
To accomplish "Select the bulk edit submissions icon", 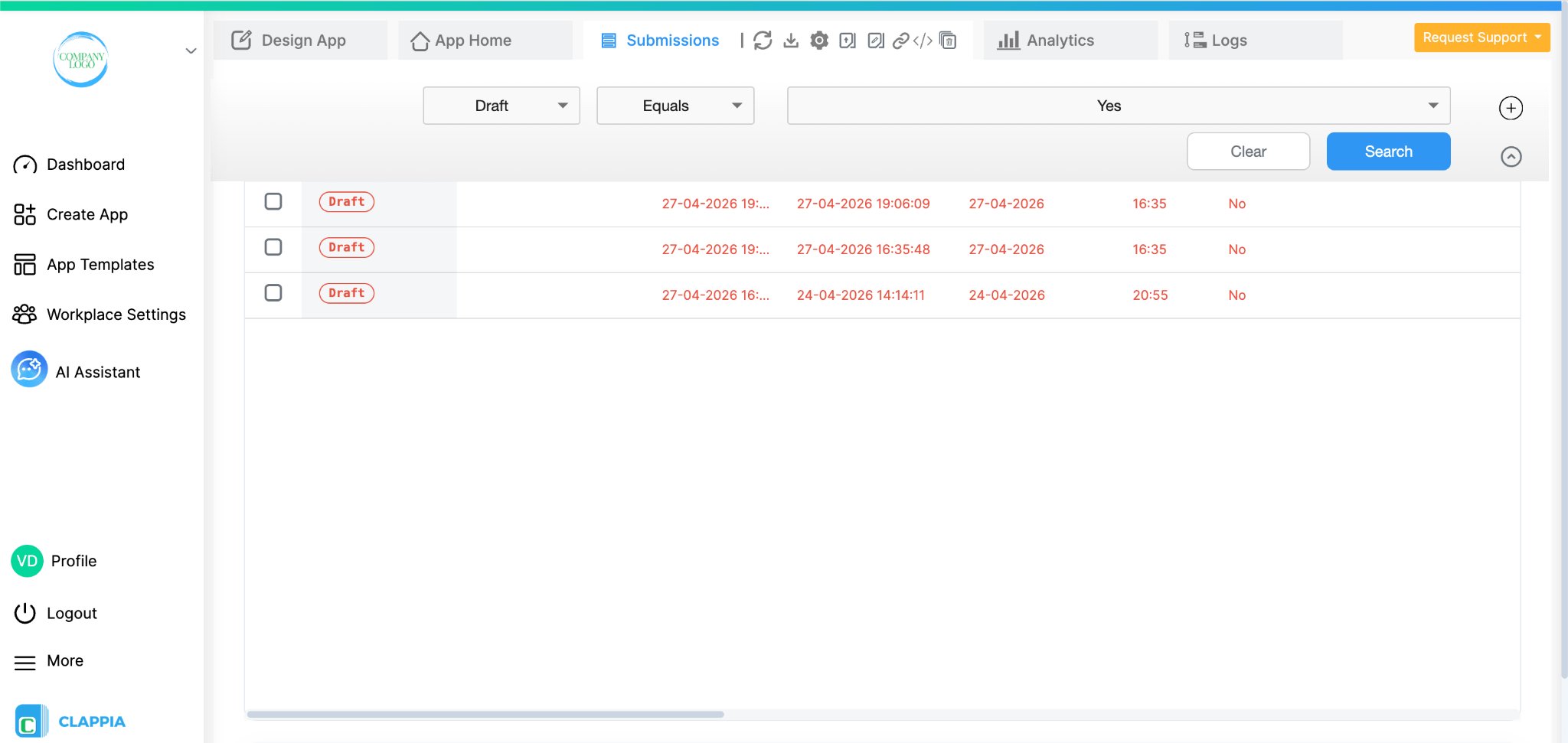I will [x=874, y=41].
